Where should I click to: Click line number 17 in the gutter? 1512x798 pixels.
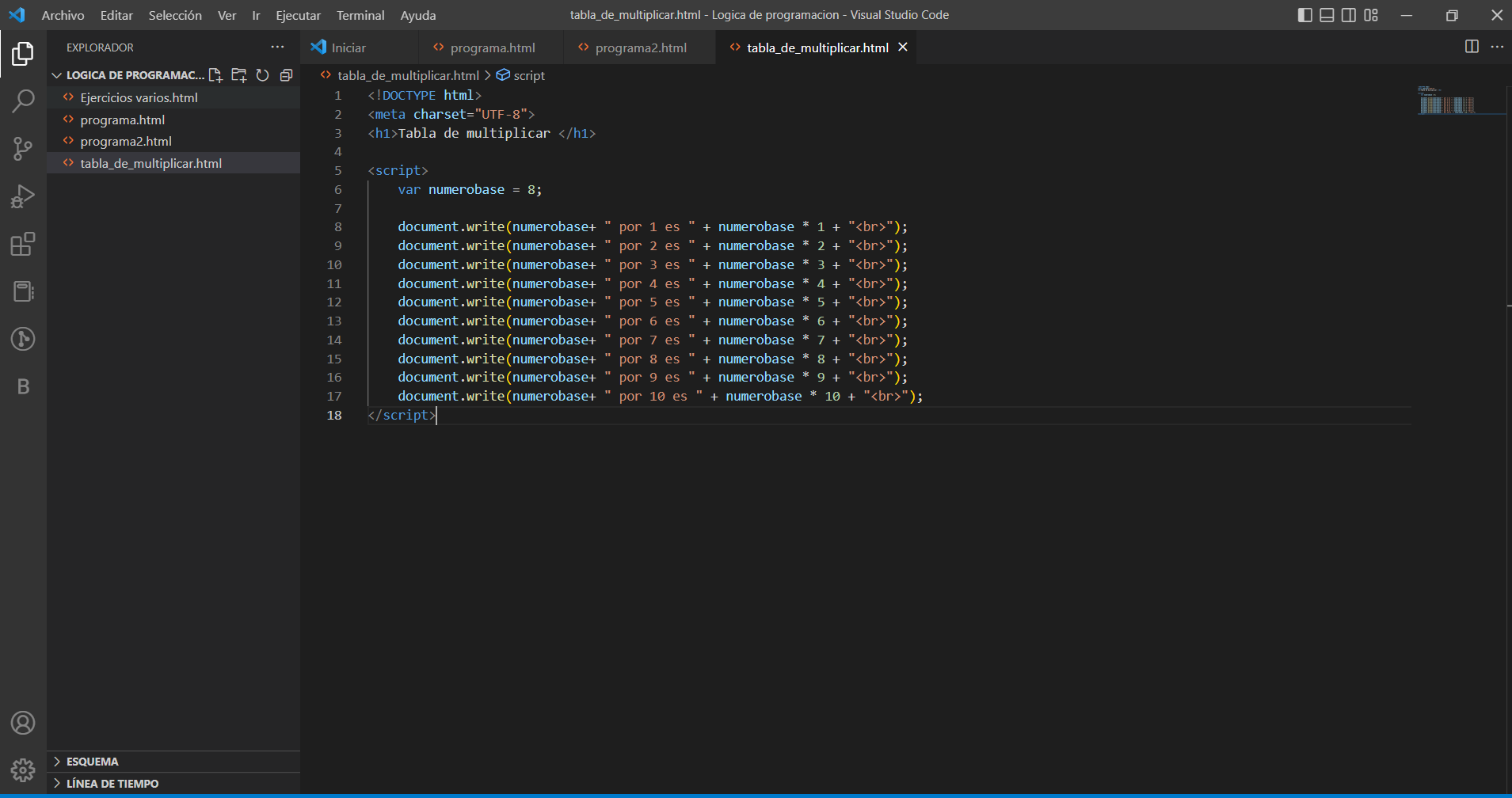(x=334, y=396)
